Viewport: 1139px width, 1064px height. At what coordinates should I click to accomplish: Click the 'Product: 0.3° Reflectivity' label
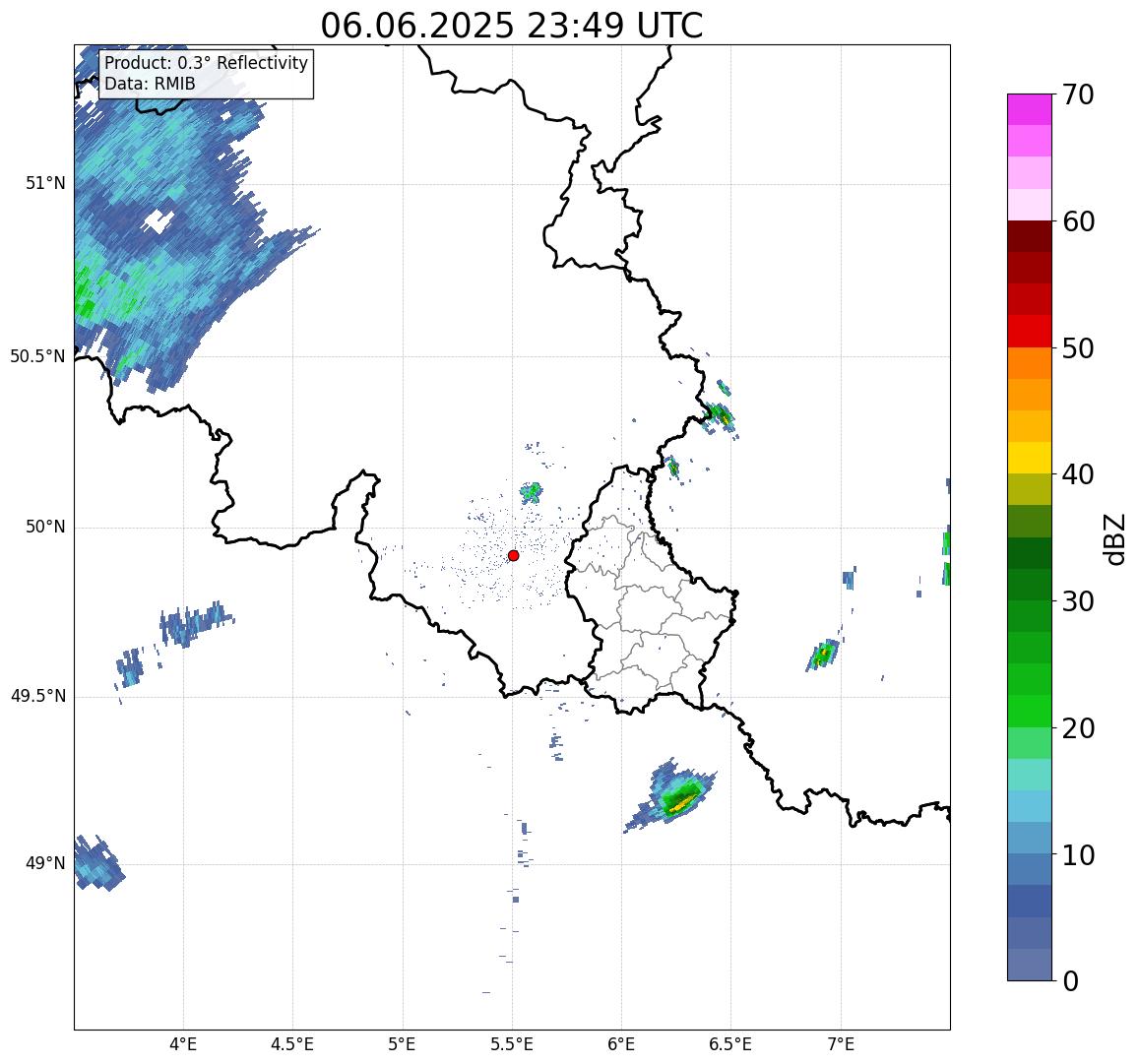click(x=207, y=63)
